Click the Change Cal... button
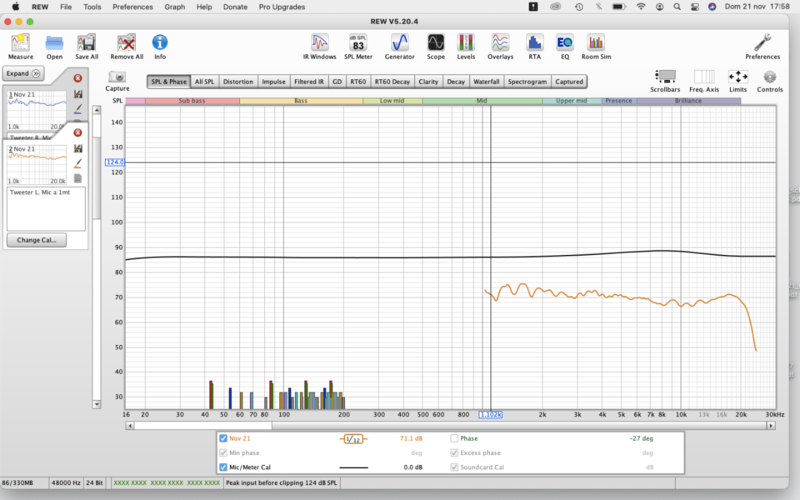 pyautogui.click(x=35, y=240)
